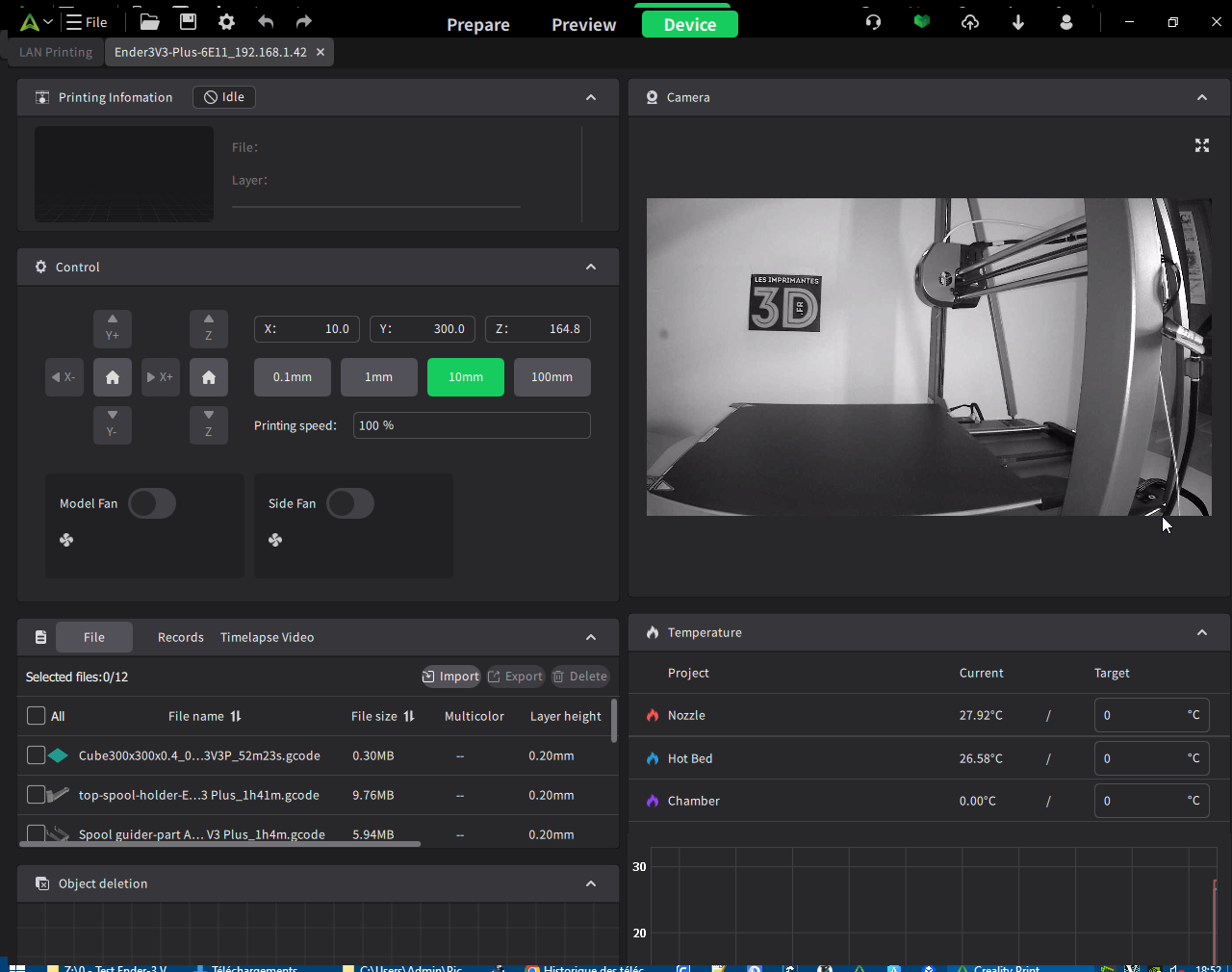Click the Import button
Screen dimensions: 1232x972
coord(450,677)
